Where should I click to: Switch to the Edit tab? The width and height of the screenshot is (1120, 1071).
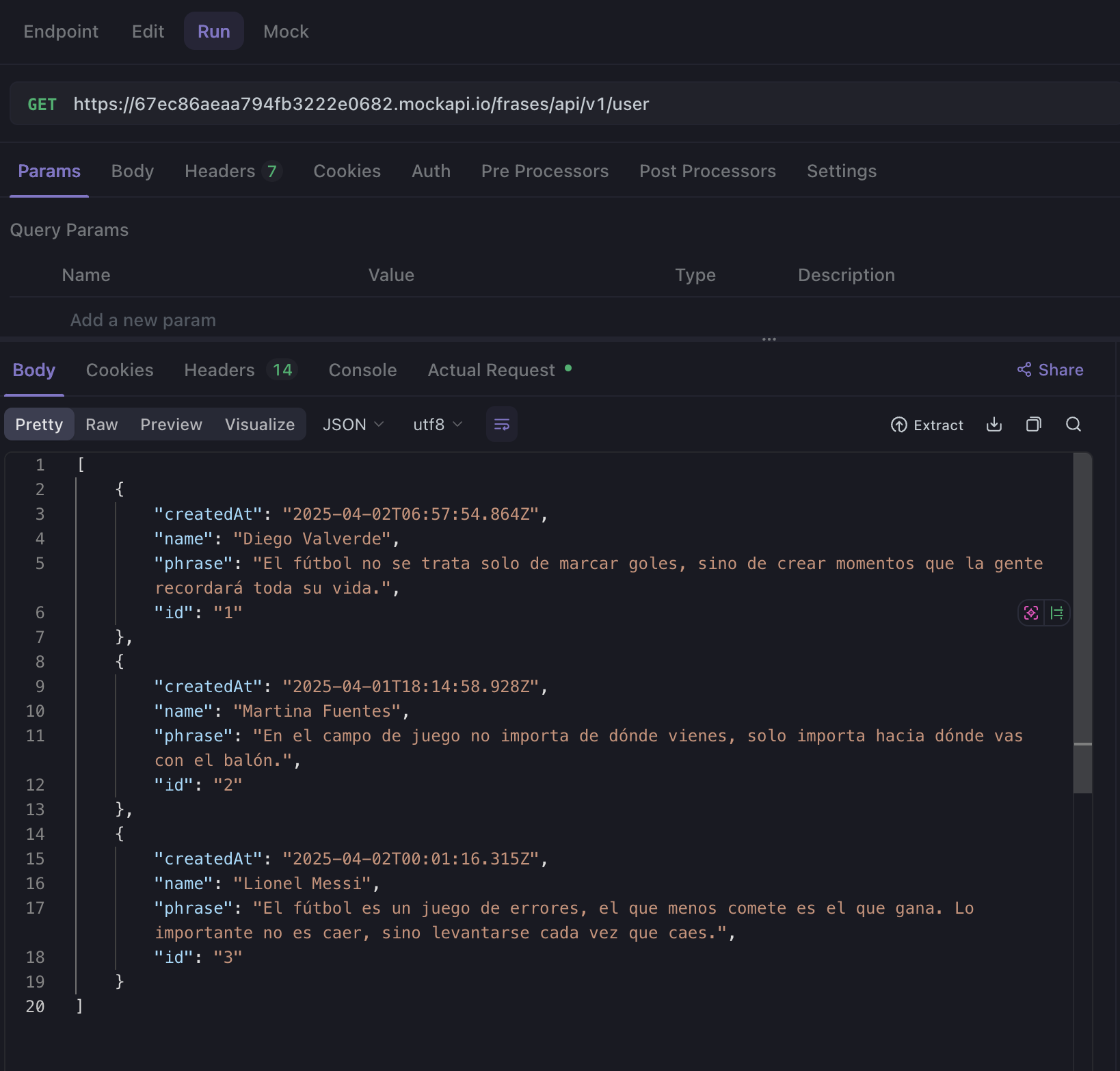pyautogui.click(x=148, y=31)
